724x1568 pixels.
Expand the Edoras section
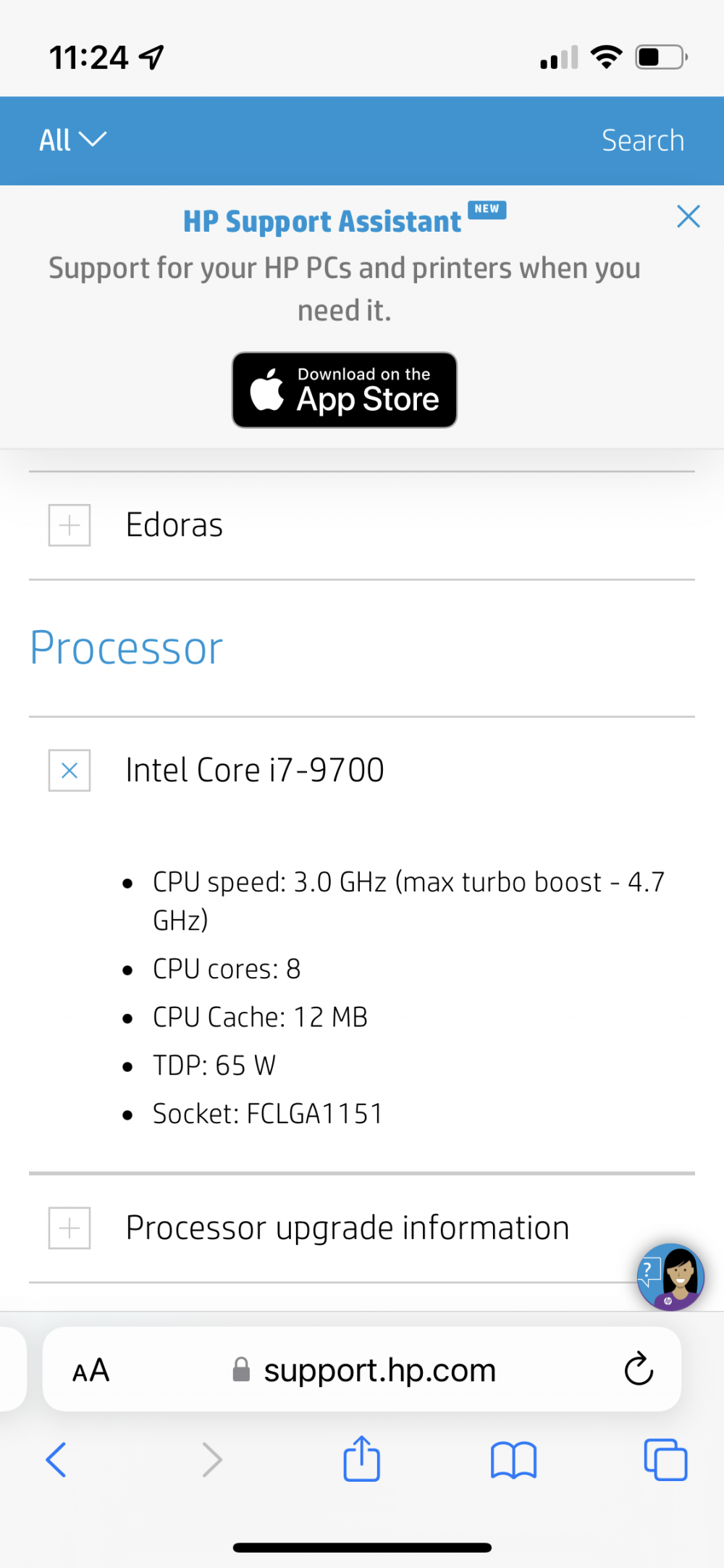70,525
